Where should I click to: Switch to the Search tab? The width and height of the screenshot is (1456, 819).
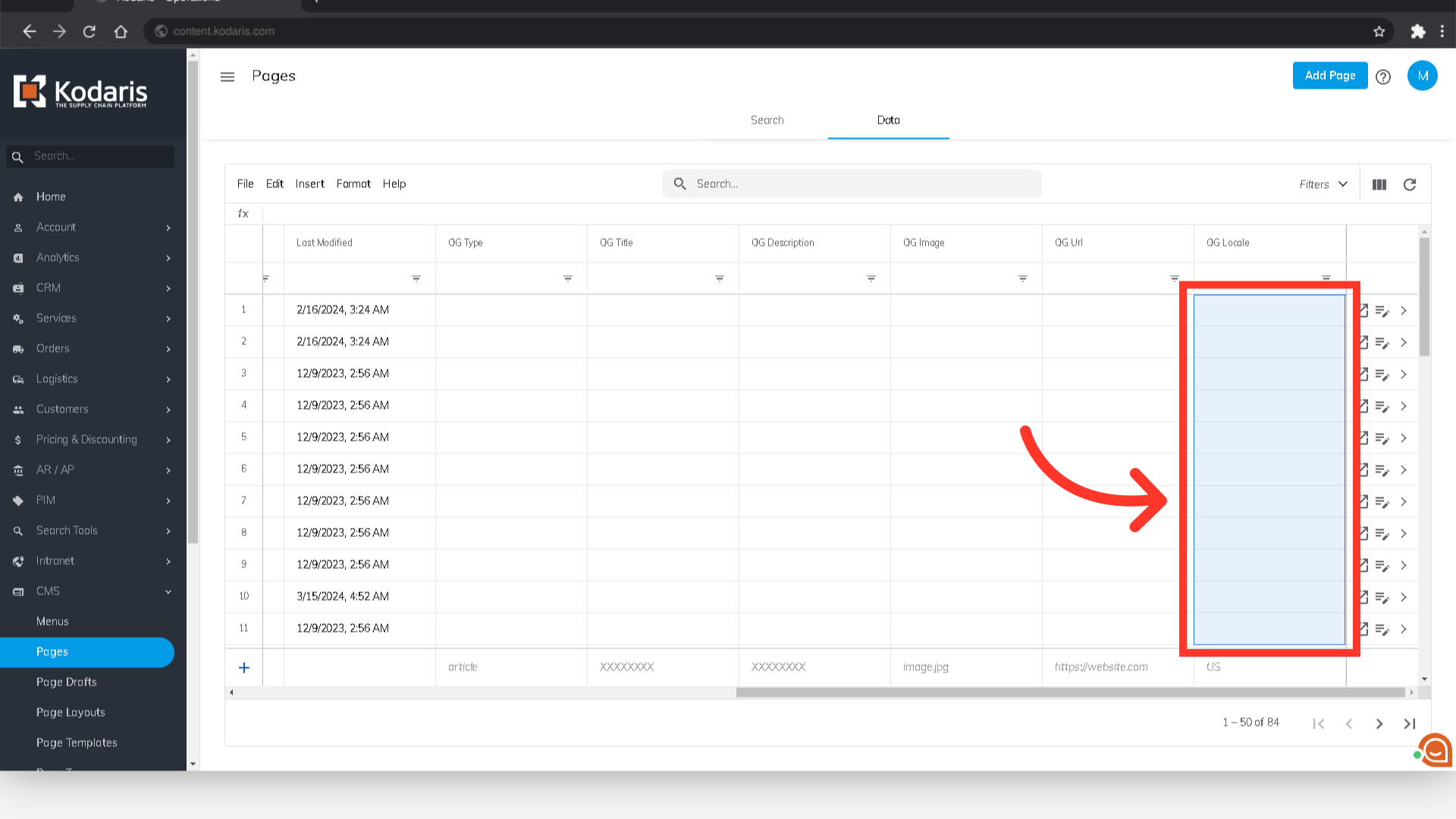(767, 120)
